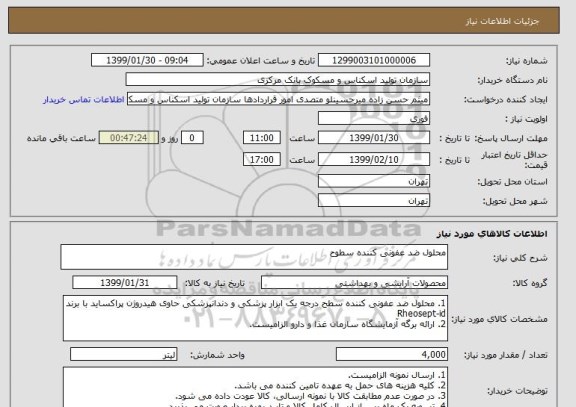Click the label اولویت نیاز
The image size is (576, 407).
pos(526,119)
